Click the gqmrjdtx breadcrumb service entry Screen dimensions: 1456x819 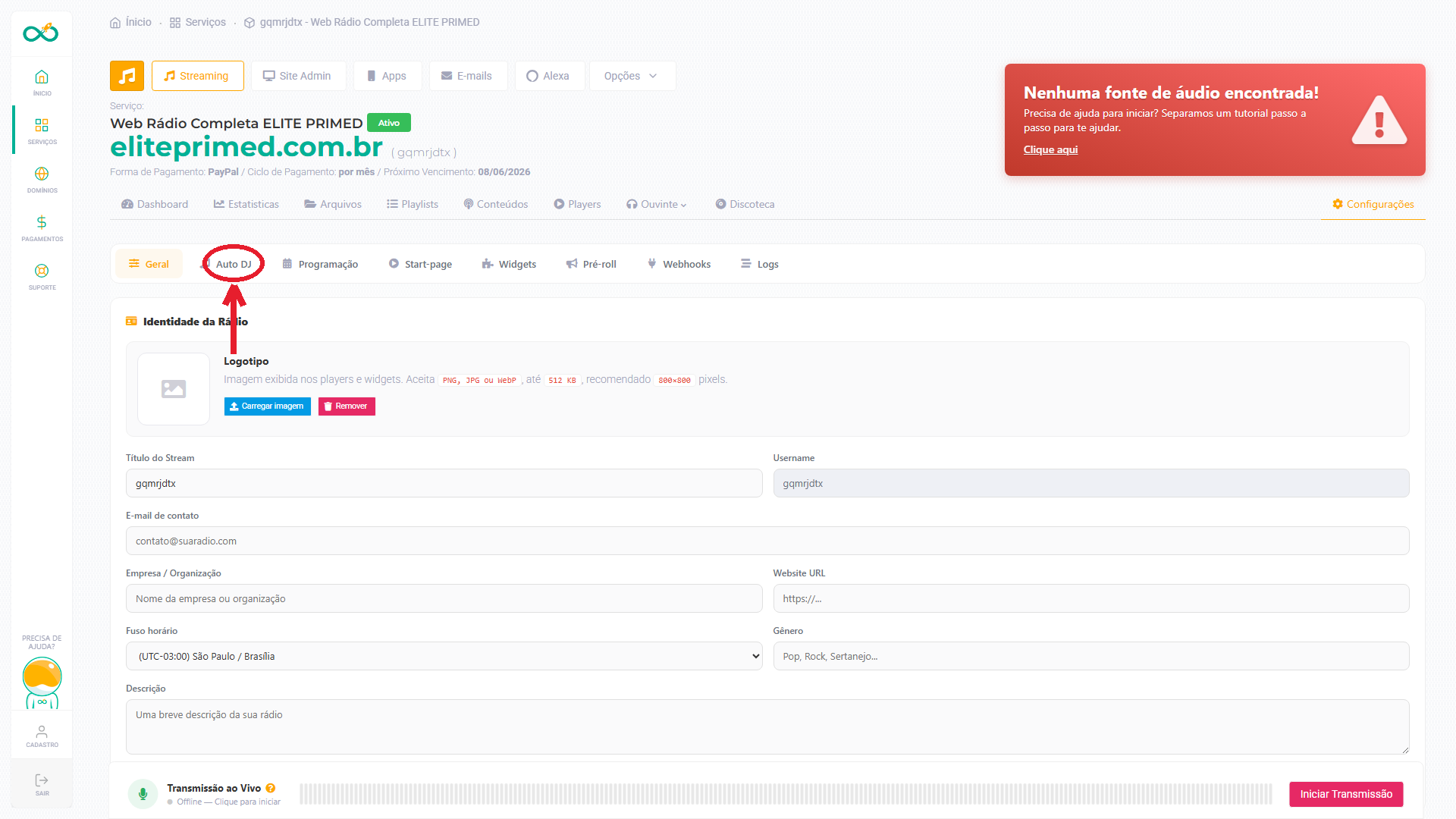[x=362, y=22]
